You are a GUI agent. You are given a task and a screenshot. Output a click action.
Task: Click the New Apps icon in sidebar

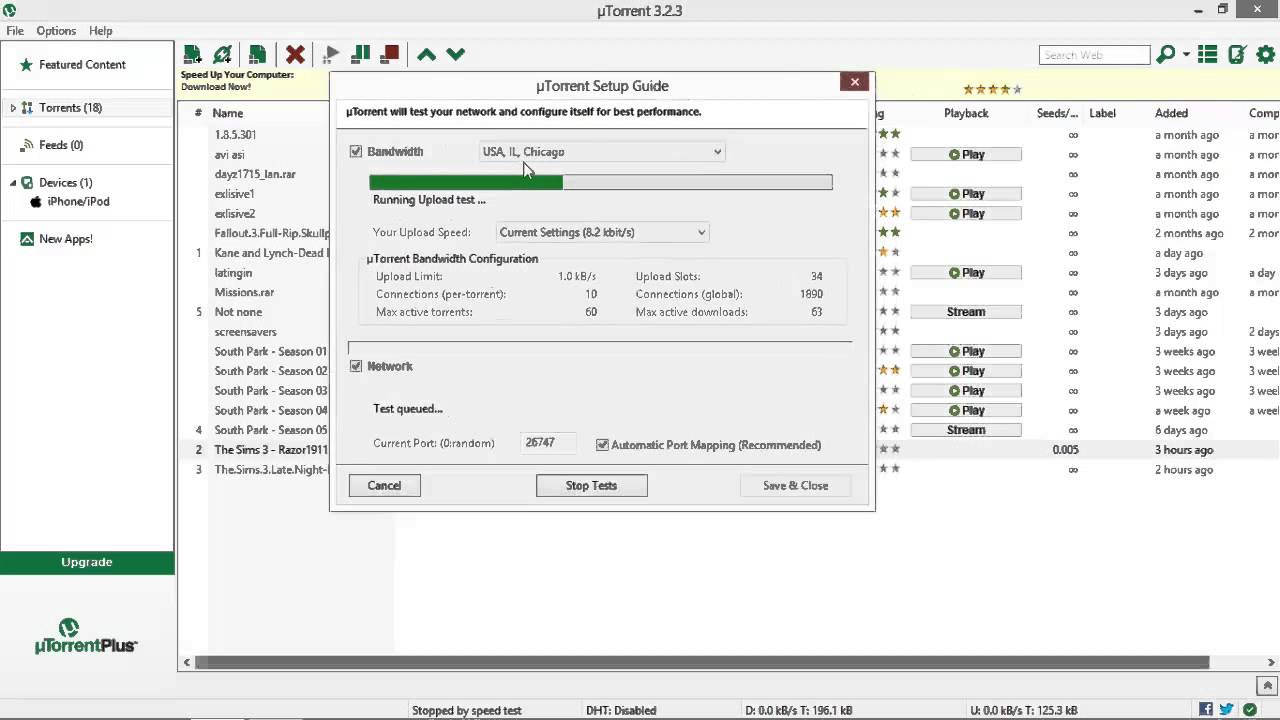[27, 239]
